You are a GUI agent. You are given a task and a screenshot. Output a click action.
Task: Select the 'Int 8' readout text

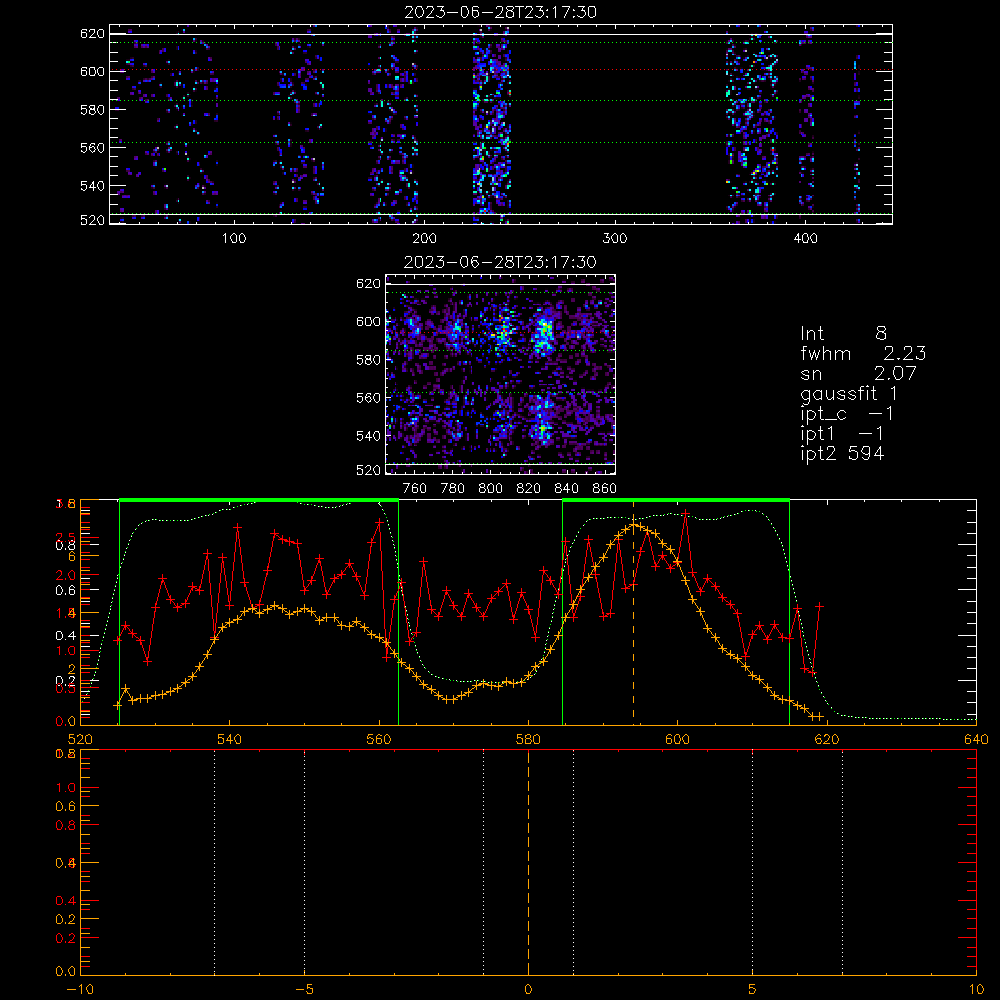pos(843,333)
